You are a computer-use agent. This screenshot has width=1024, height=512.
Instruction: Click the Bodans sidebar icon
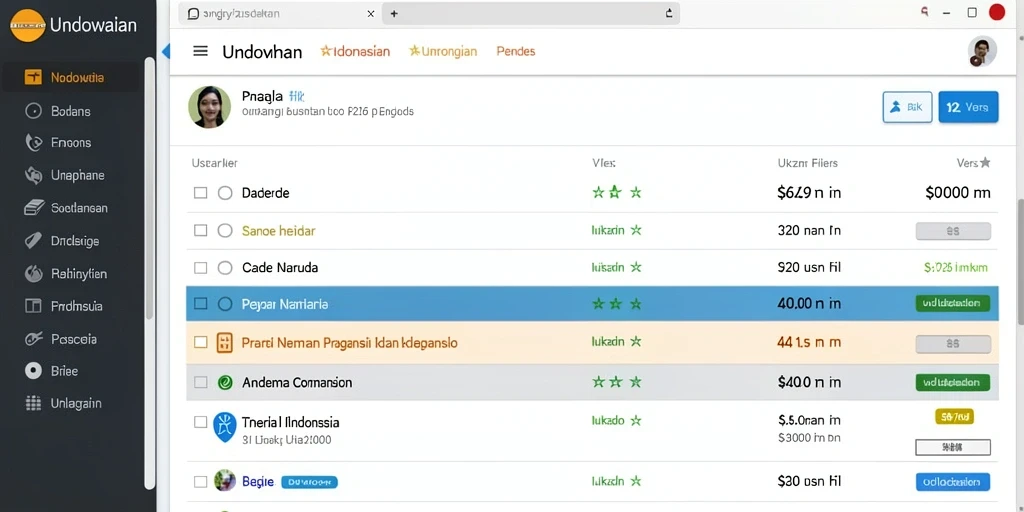point(33,111)
